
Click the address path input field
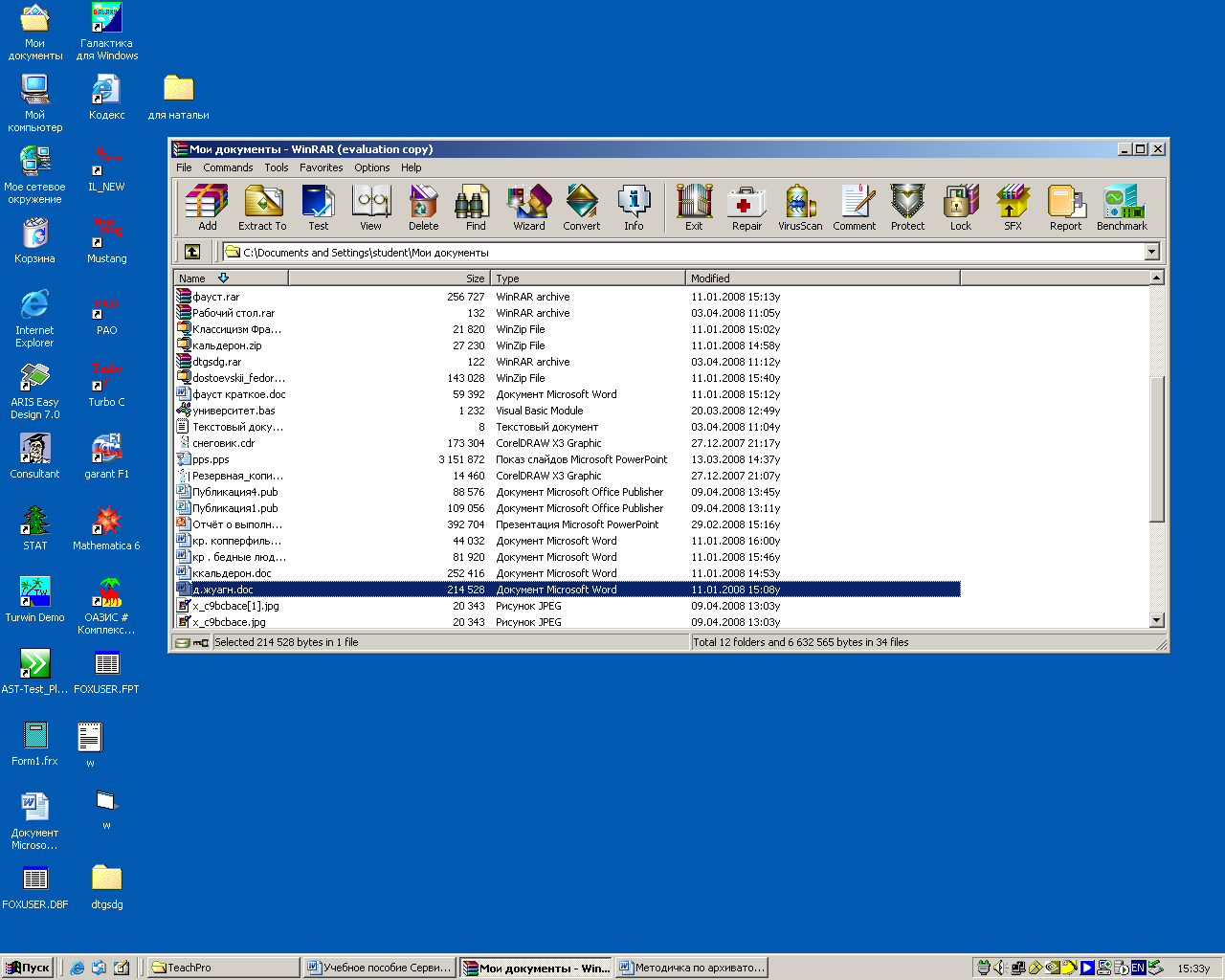tap(683, 252)
